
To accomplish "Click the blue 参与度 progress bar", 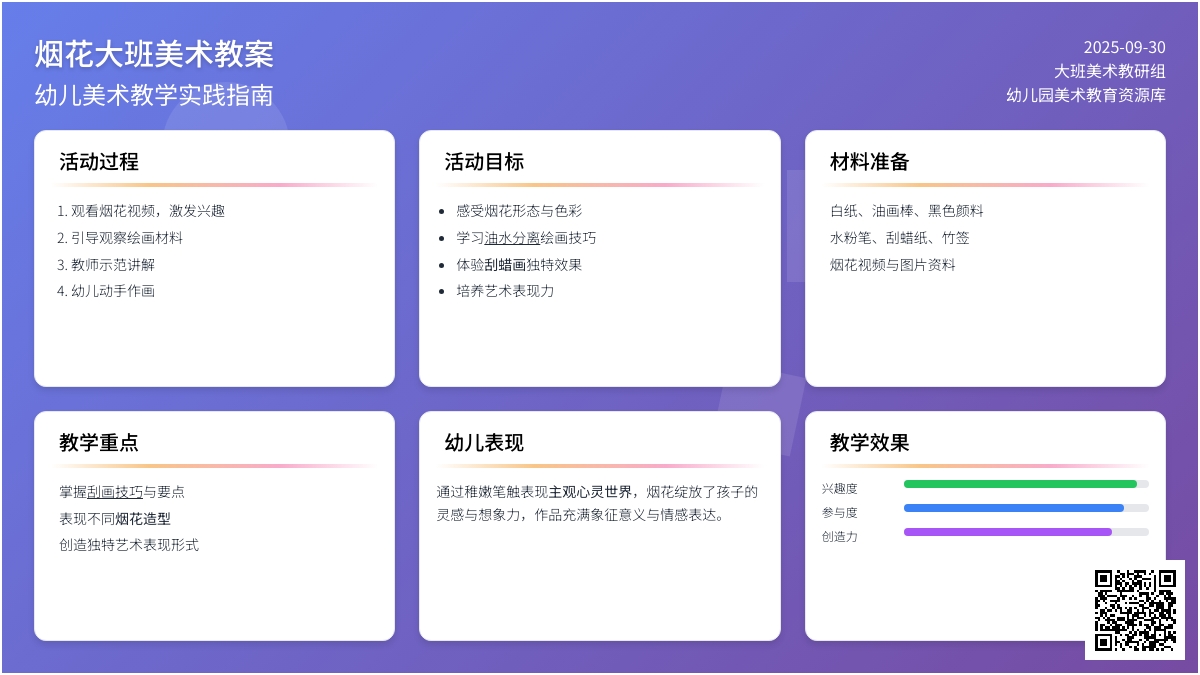I will (x=1014, y=508).
